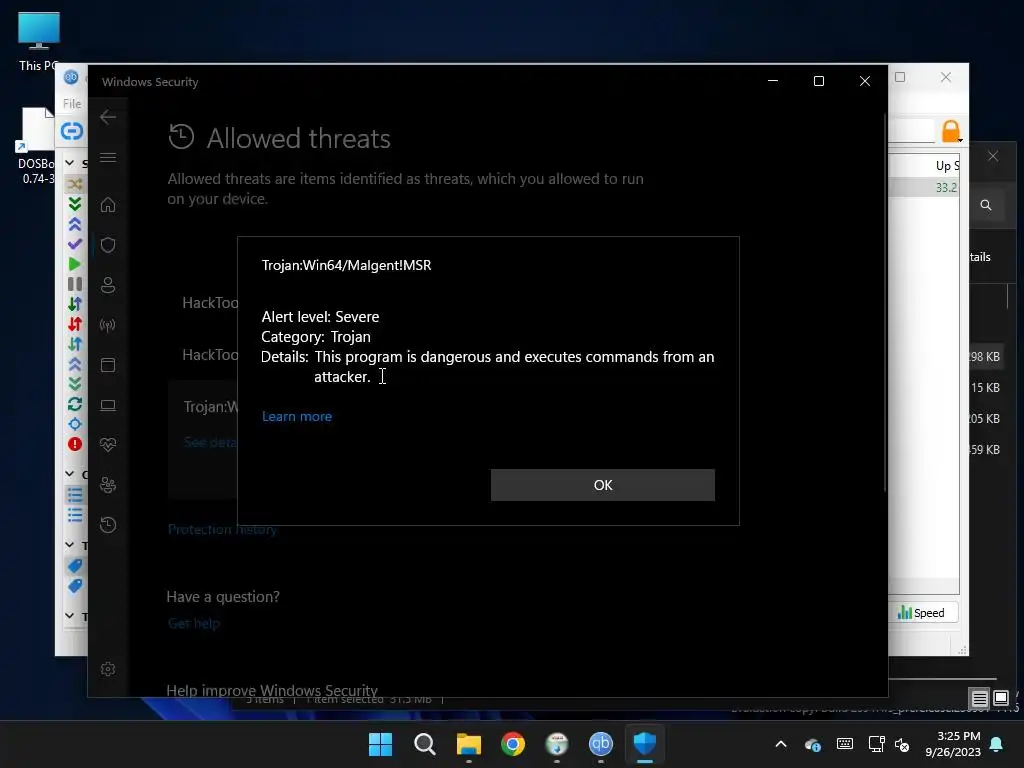Open Home in Windows Security sidebar
The height and width of the screenshot is (768, 1024).
point(108,205)
